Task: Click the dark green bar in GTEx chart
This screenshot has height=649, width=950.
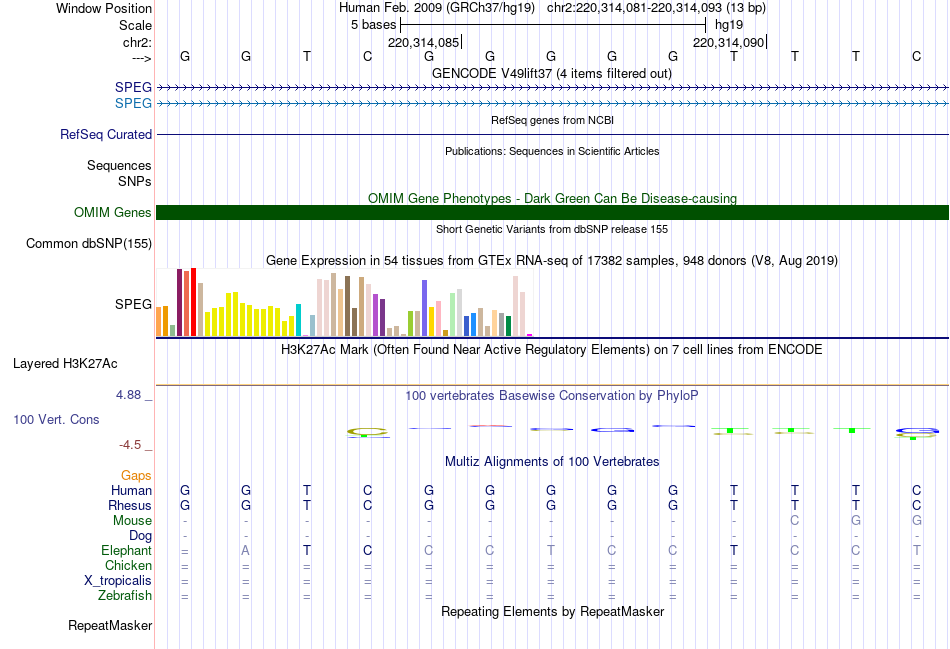Action: (x=508, y=326)
